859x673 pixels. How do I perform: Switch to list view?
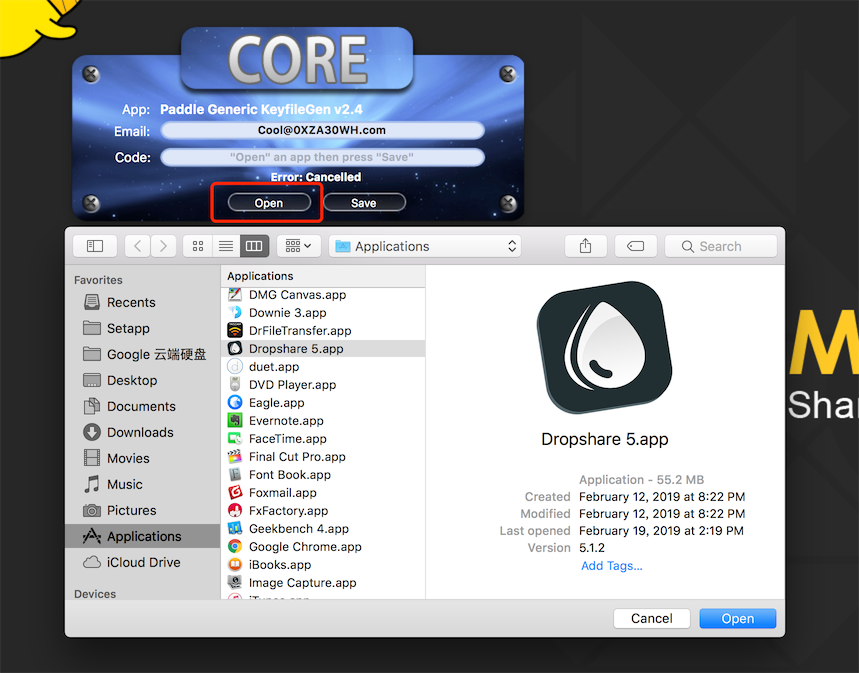coord(226,246)
